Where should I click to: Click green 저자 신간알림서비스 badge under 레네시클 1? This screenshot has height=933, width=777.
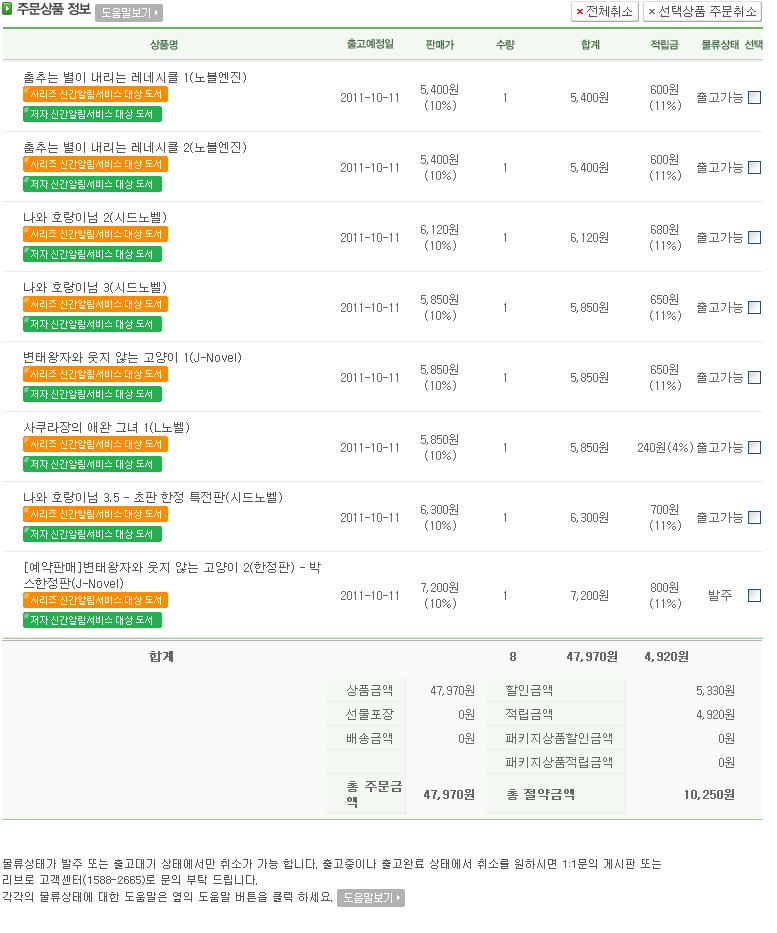coord(92,114)
